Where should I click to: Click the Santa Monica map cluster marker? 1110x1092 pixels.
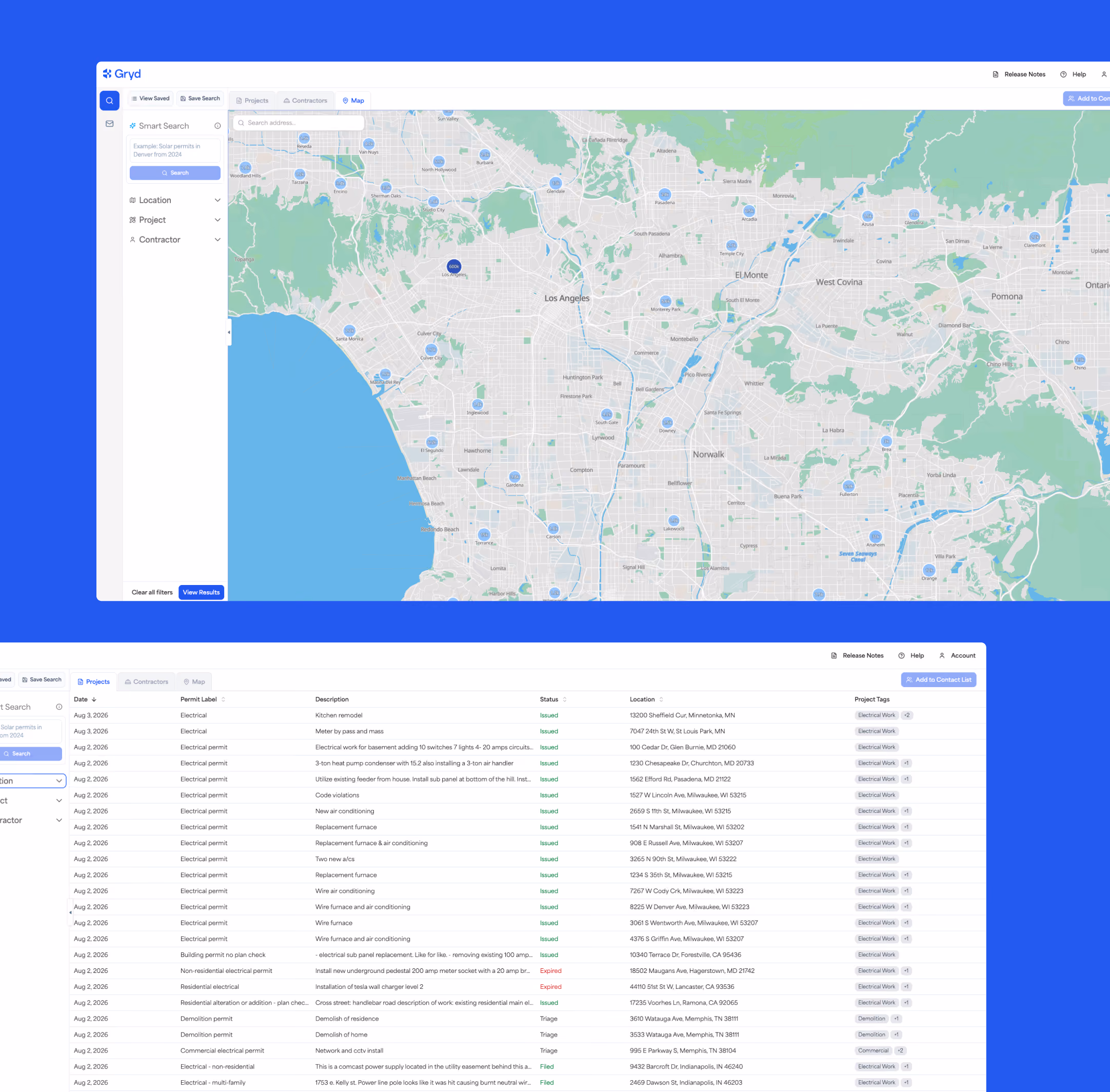349,330
